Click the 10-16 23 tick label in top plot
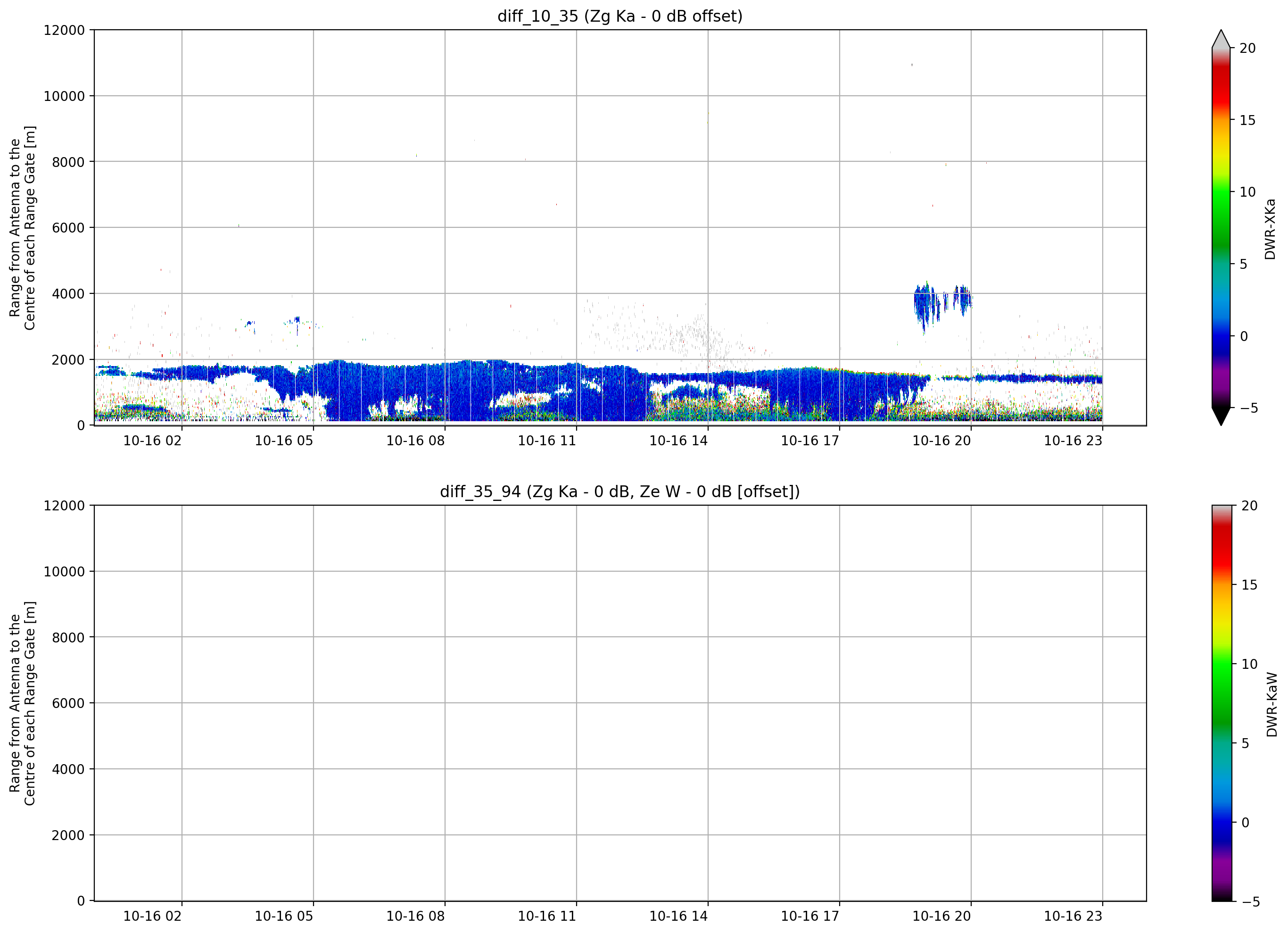The width and height of the screenshot is (1288, 933). coord(1073,441)
